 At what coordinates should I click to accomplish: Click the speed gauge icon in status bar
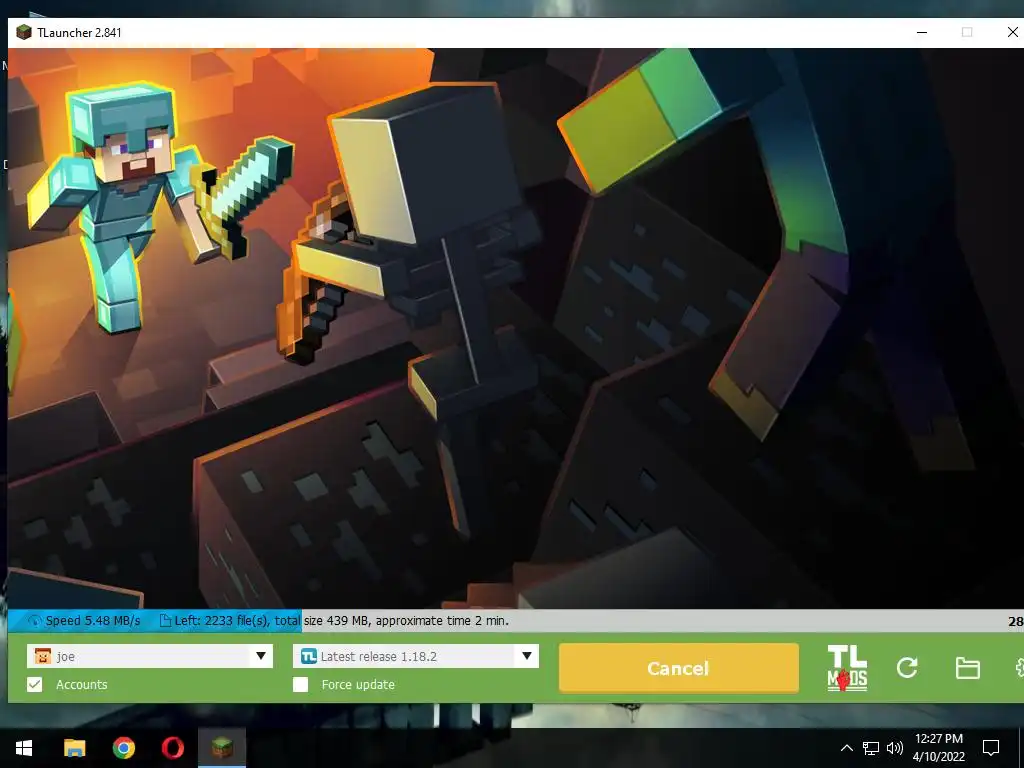click(x=35, y=621)
